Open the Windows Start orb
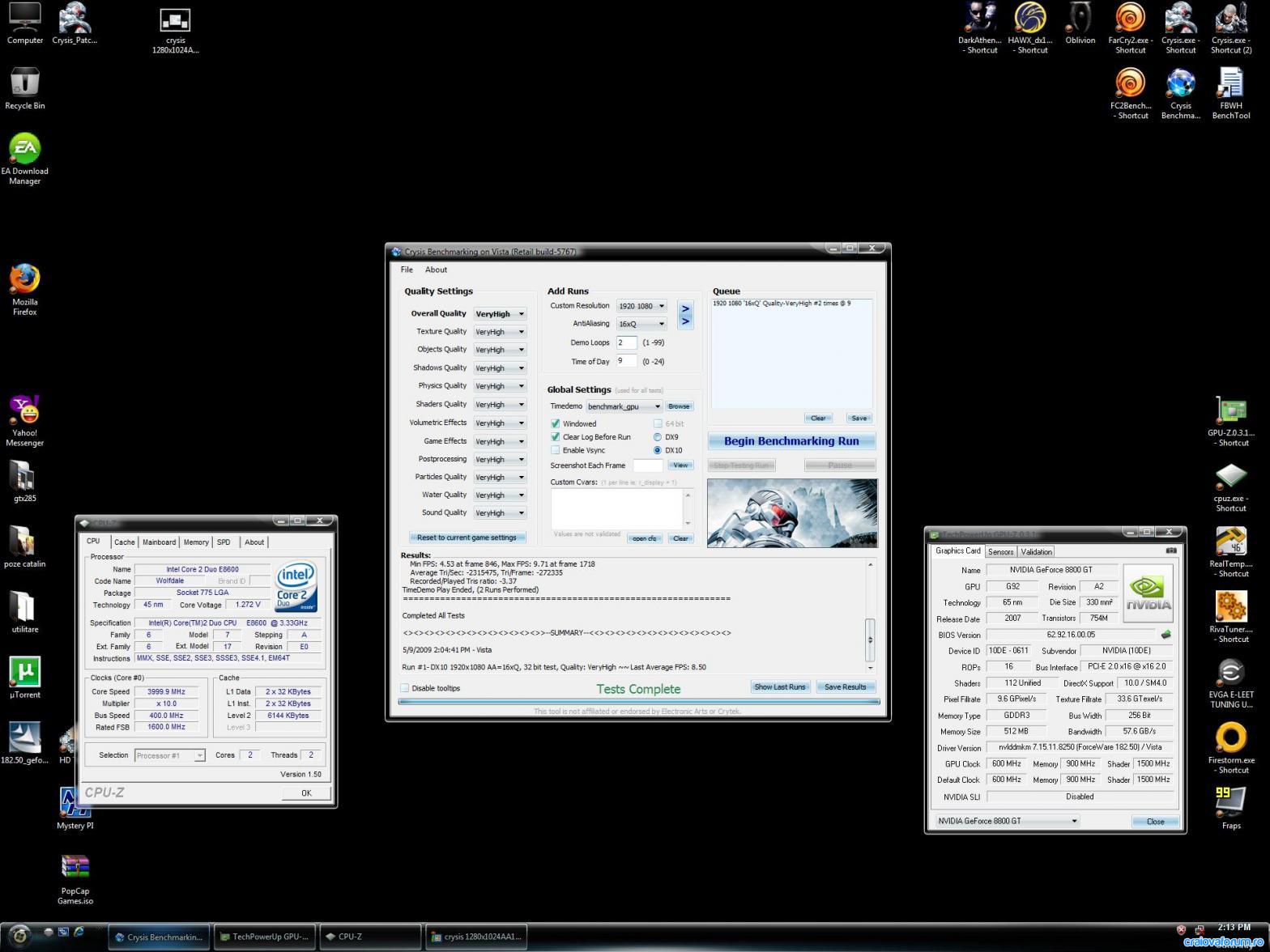This screenshot has height=952, width=1270. pyautogui.click(x=19, y=935)
